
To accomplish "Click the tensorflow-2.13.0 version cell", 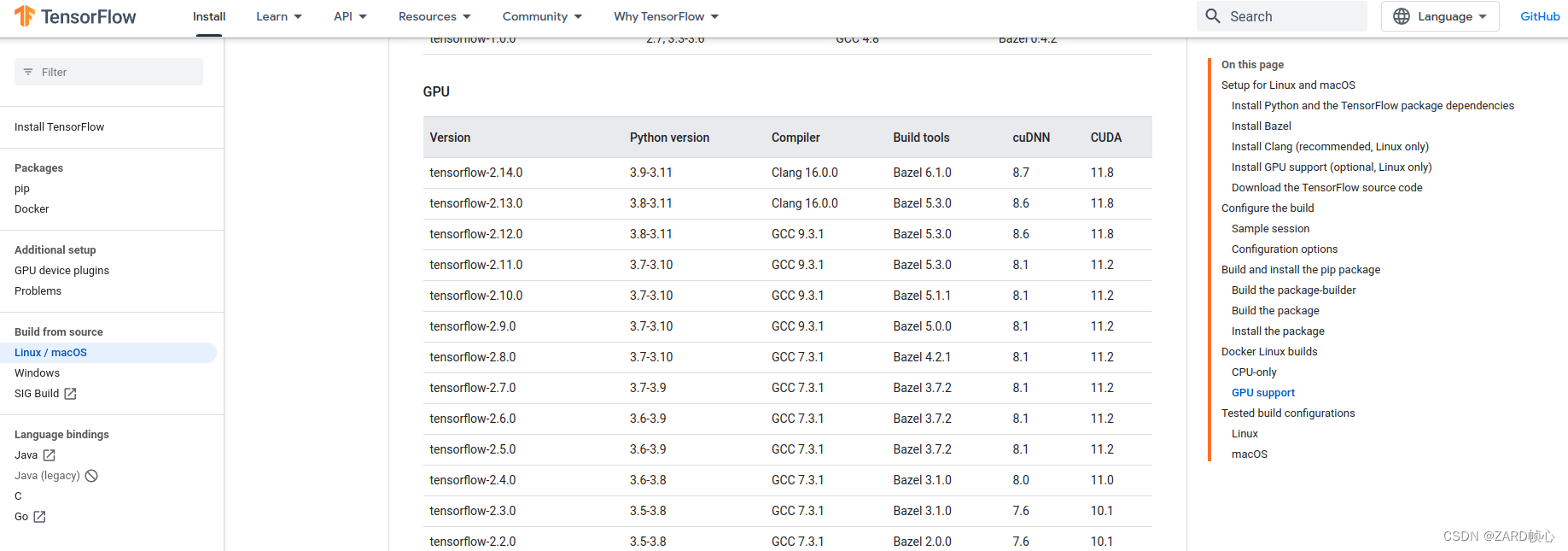I will (476, 203).
